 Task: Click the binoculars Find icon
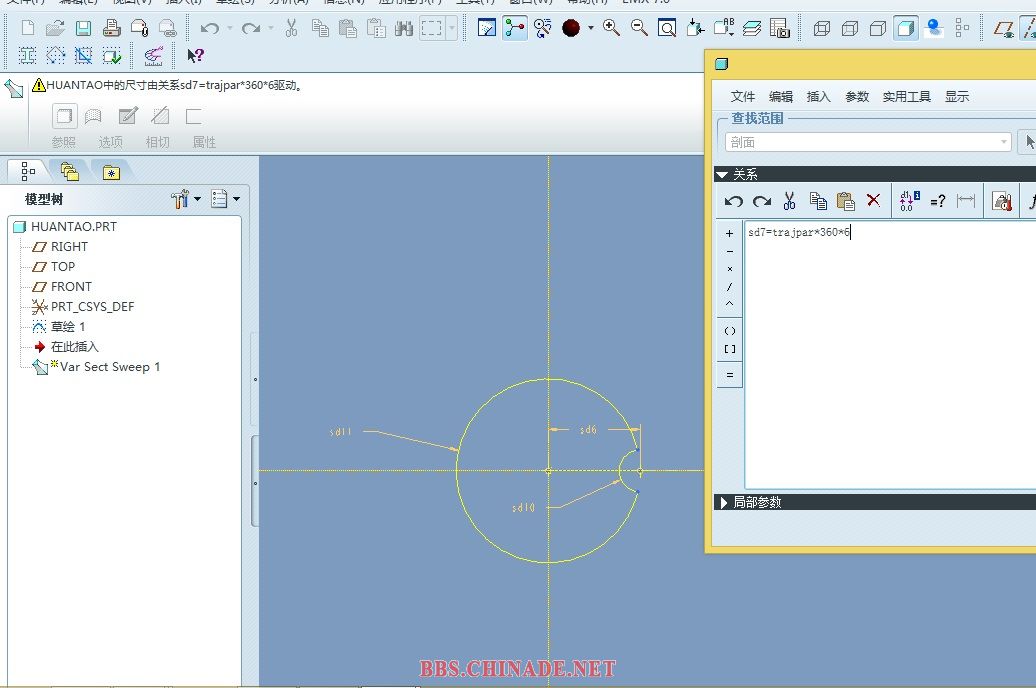point(404,28)
